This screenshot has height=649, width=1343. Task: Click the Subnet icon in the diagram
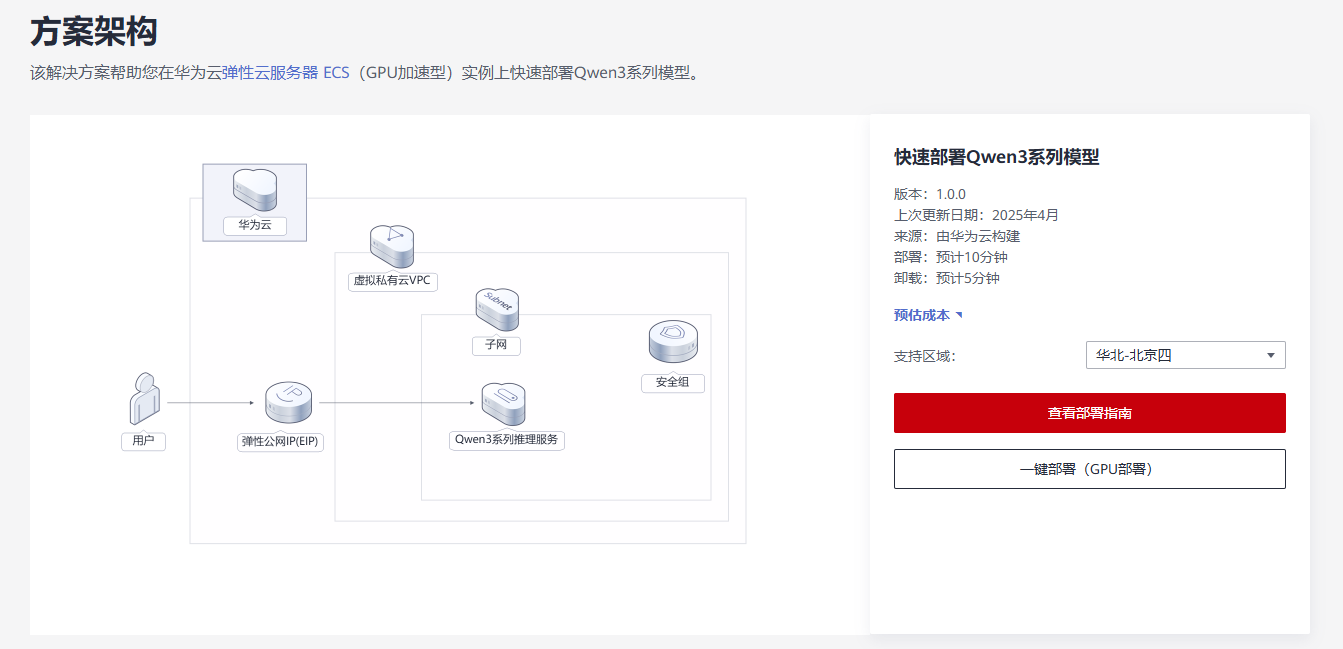coord(497,310)
